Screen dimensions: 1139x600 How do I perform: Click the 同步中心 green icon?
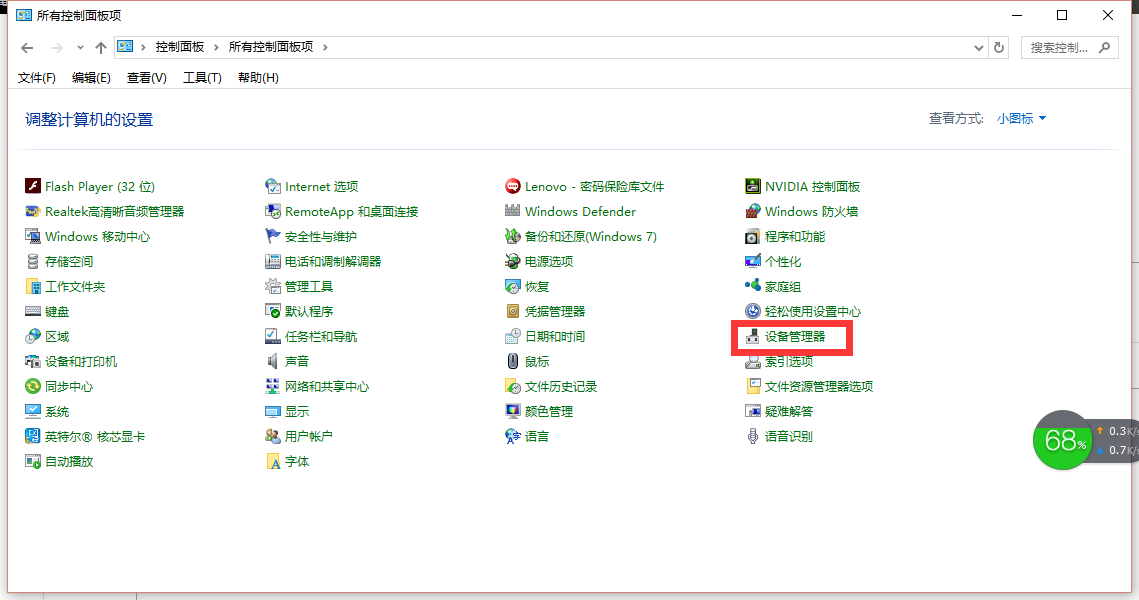click(33, 386)
